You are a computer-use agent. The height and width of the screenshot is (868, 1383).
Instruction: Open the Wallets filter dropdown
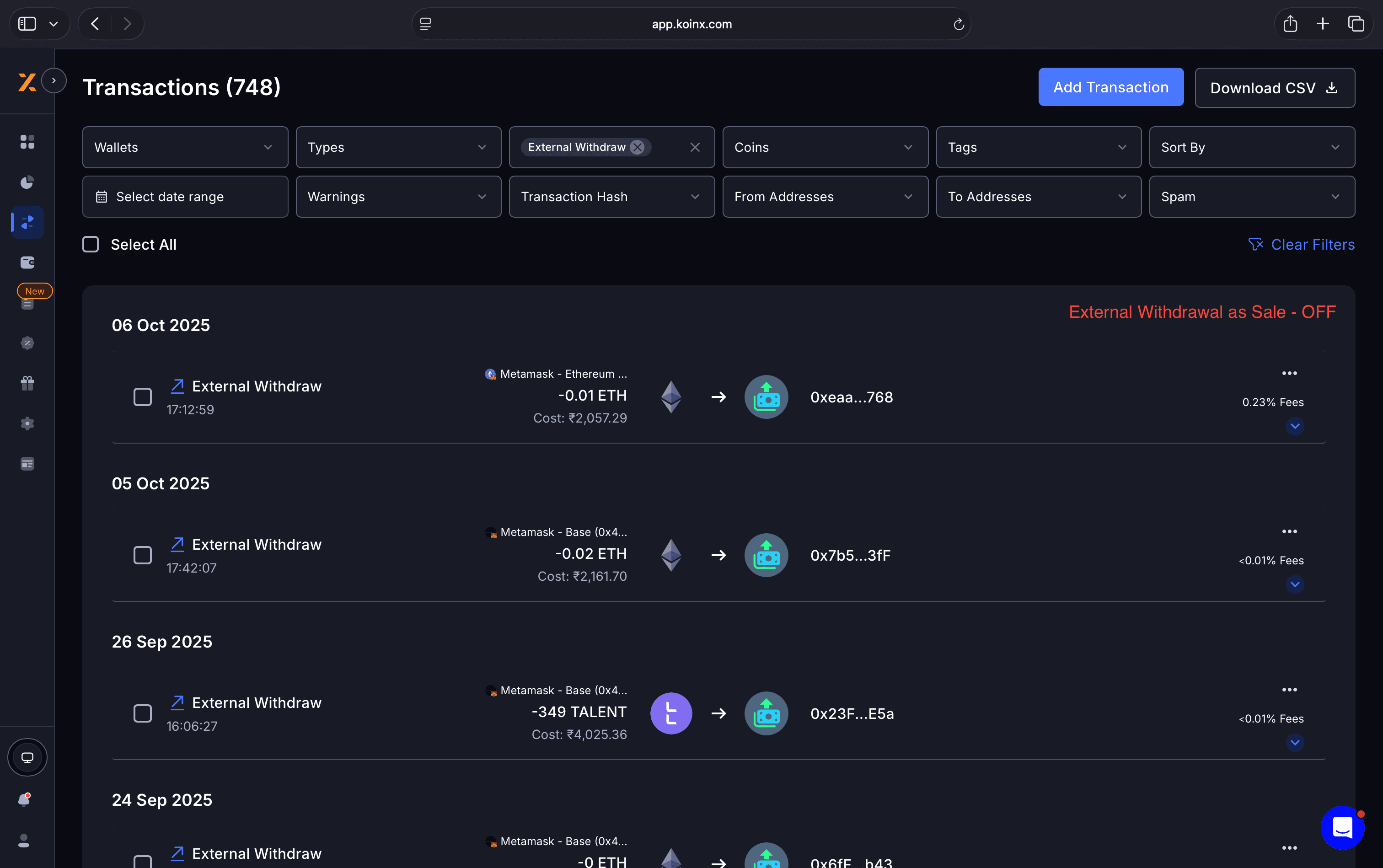[x=185, y=148]
